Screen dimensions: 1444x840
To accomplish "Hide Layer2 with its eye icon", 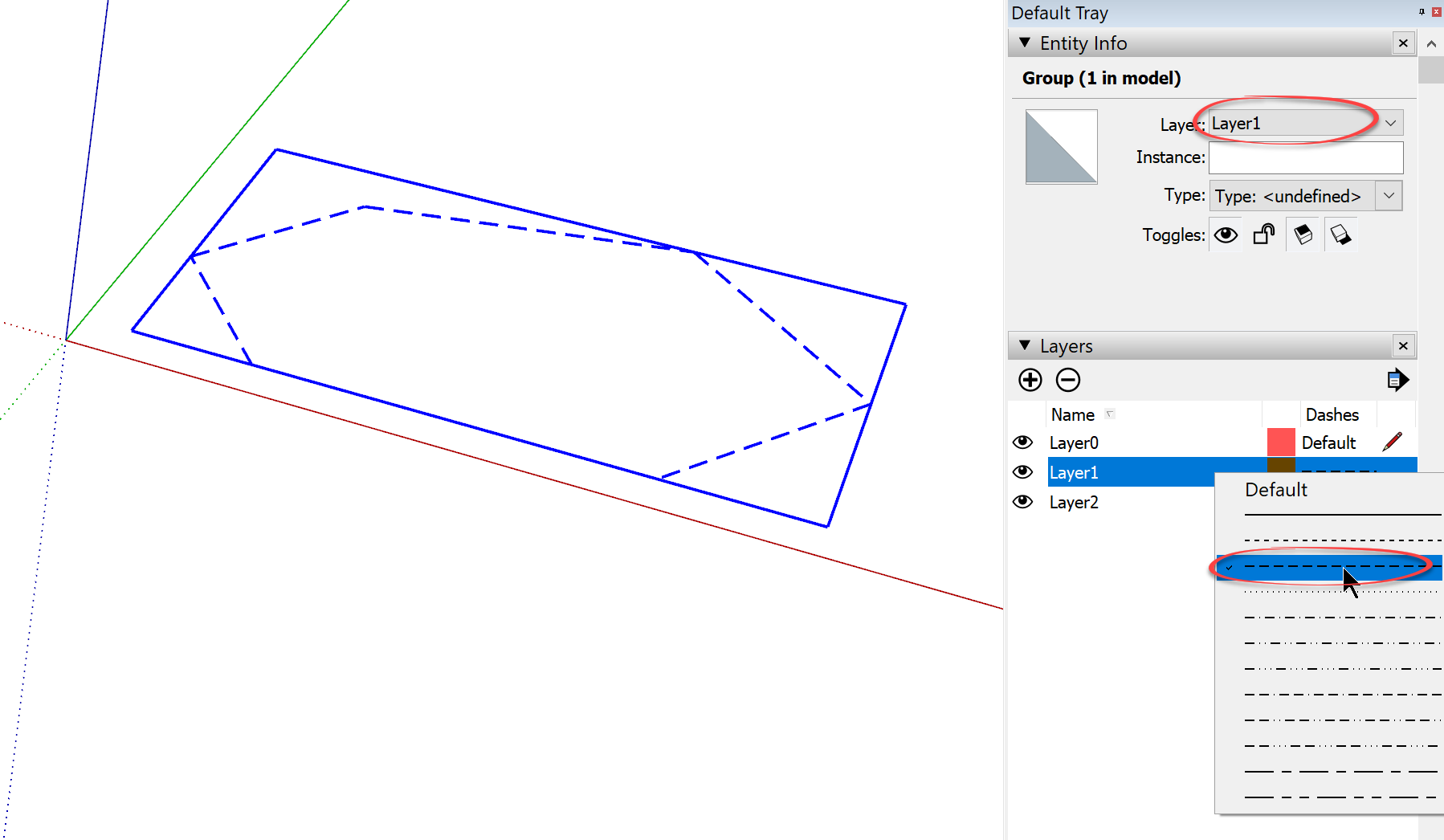I will [x=1022, y=502].
